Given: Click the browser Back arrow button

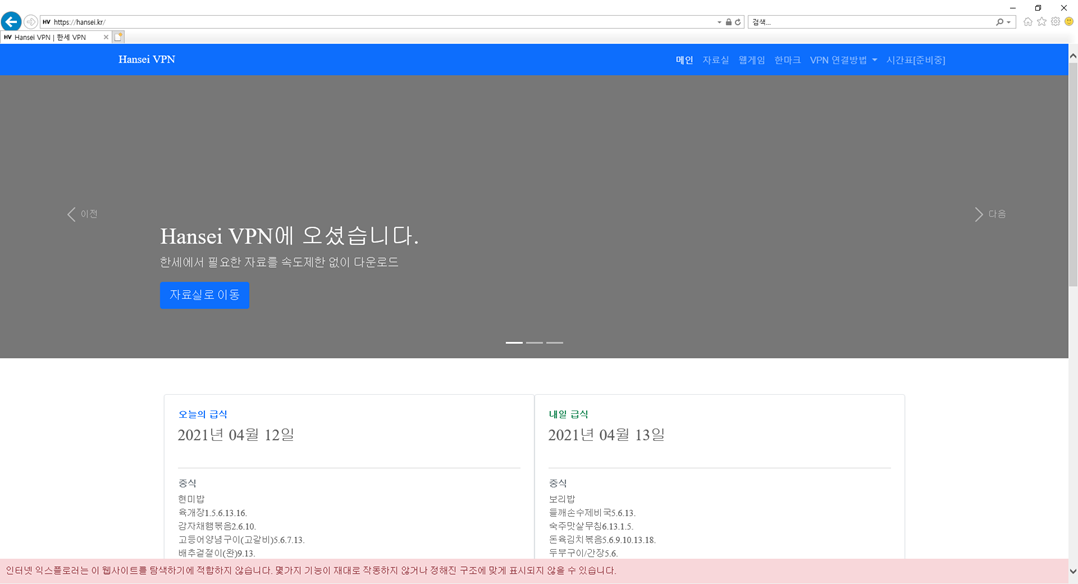Looking at the screenshot, I should click(x=11, y=21).
